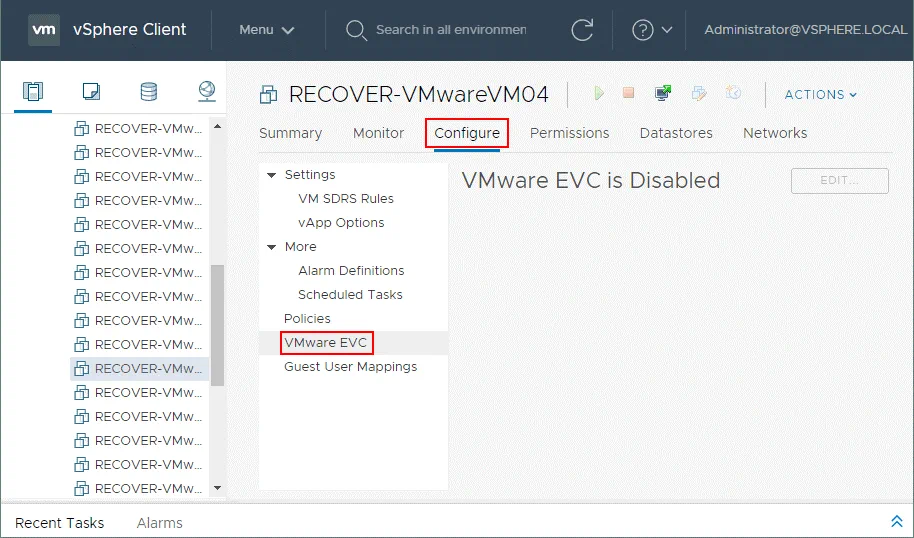Open the Datastores tab
Screen dimensions: 914x538
point(676,133)
